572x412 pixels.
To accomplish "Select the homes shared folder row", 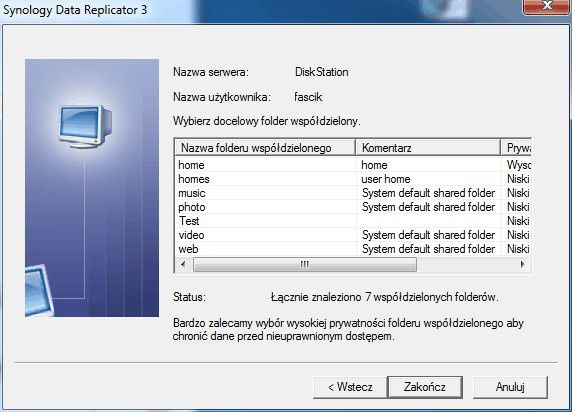I will (x=353, y=179).
